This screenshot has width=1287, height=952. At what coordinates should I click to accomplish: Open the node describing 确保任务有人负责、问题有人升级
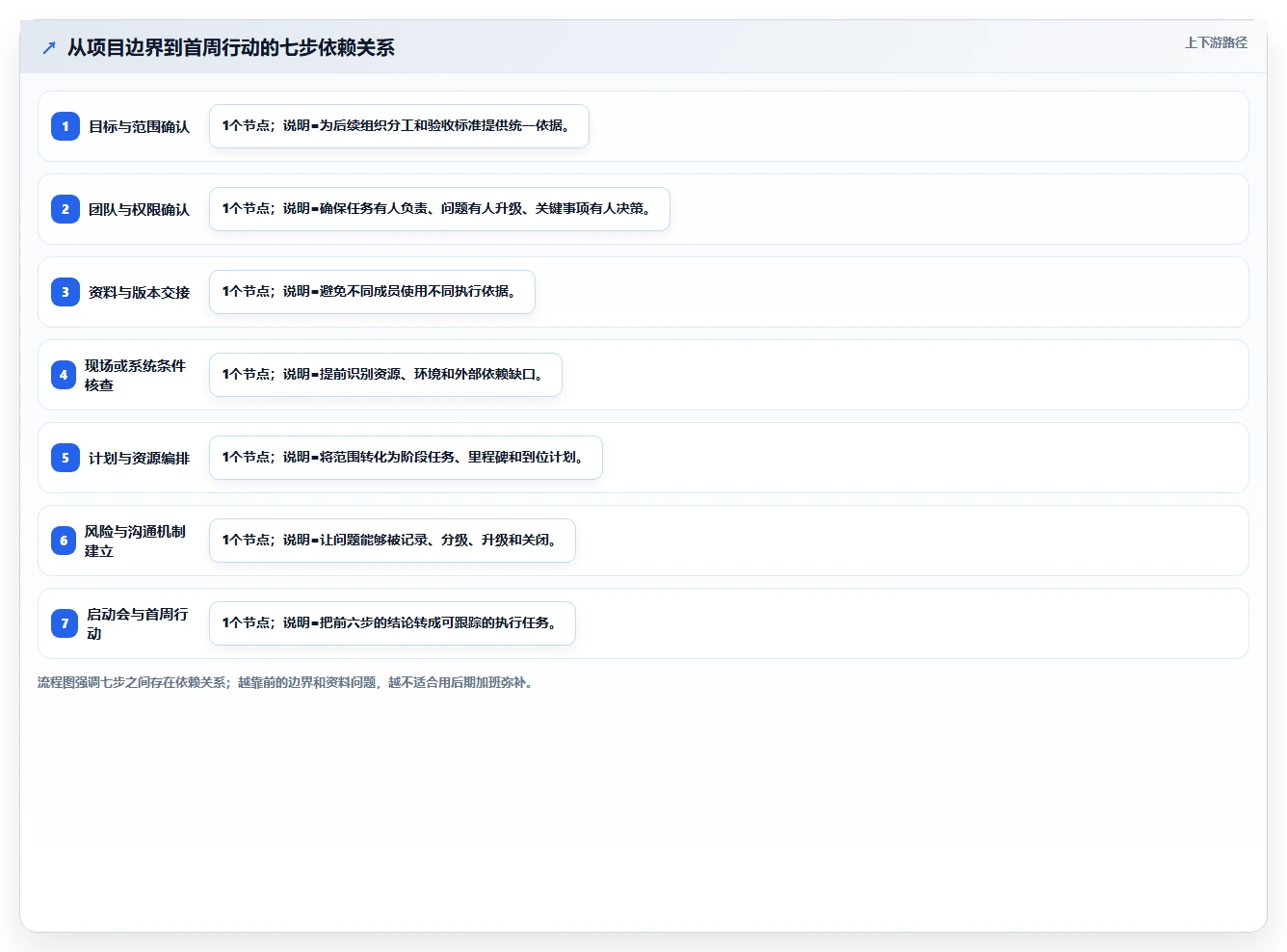click(439, 209)
